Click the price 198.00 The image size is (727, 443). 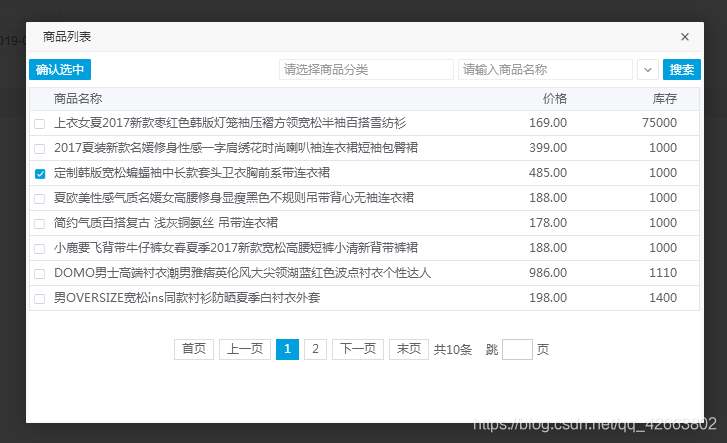coord(548,298)
